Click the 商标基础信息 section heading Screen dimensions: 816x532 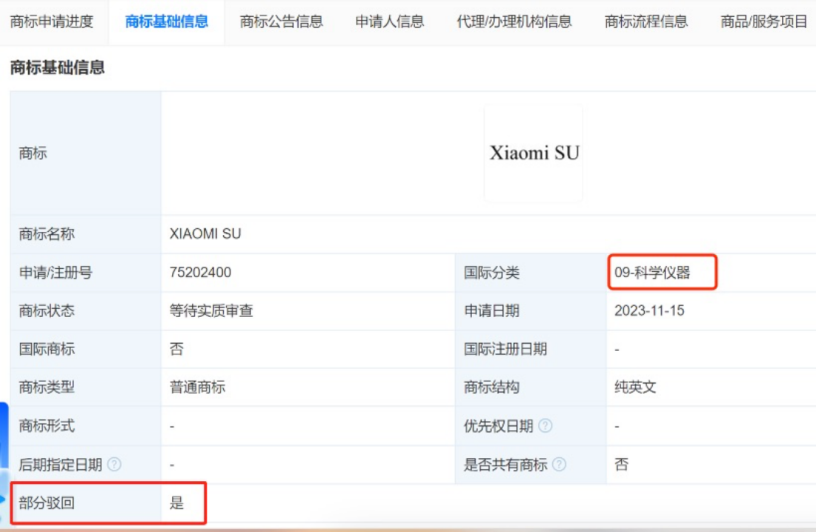pyautogui.click(x=57, y=68)
